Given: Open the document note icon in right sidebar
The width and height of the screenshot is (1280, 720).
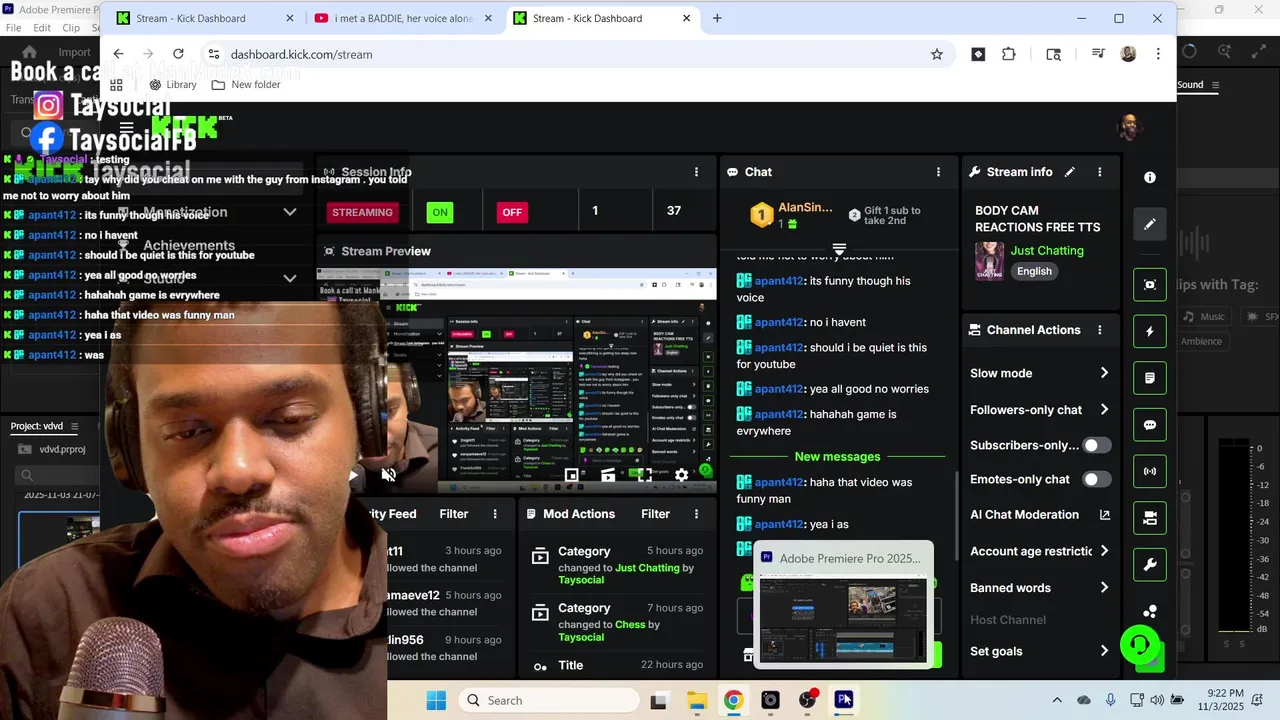Looking at the screenshot, I should coord(1150,378).
